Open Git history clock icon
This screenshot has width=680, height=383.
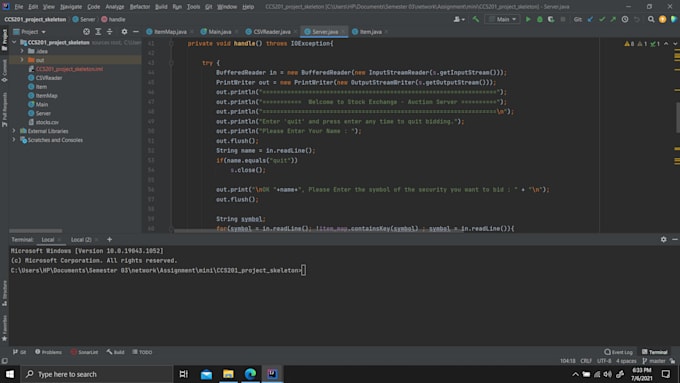[625, 19]
